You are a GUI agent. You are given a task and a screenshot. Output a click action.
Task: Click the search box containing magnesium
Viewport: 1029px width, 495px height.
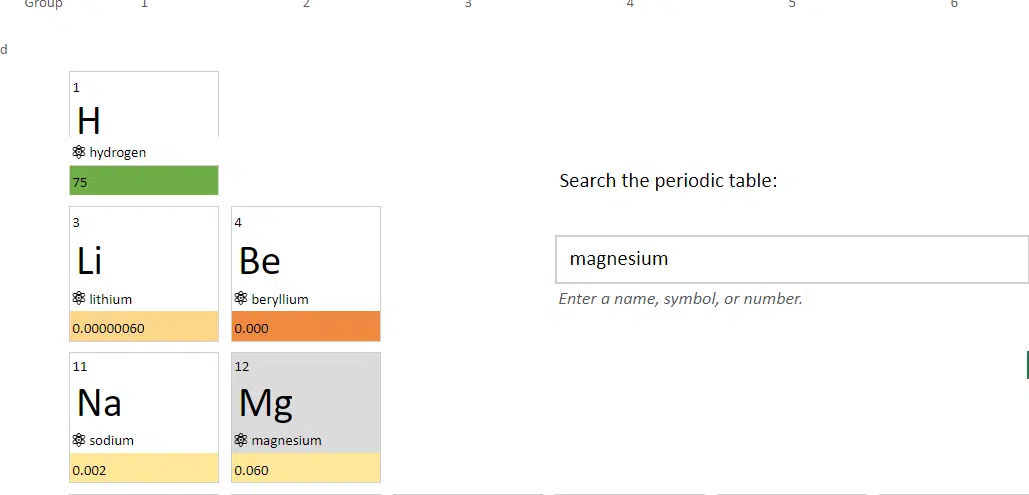click(x=792, y=259)
